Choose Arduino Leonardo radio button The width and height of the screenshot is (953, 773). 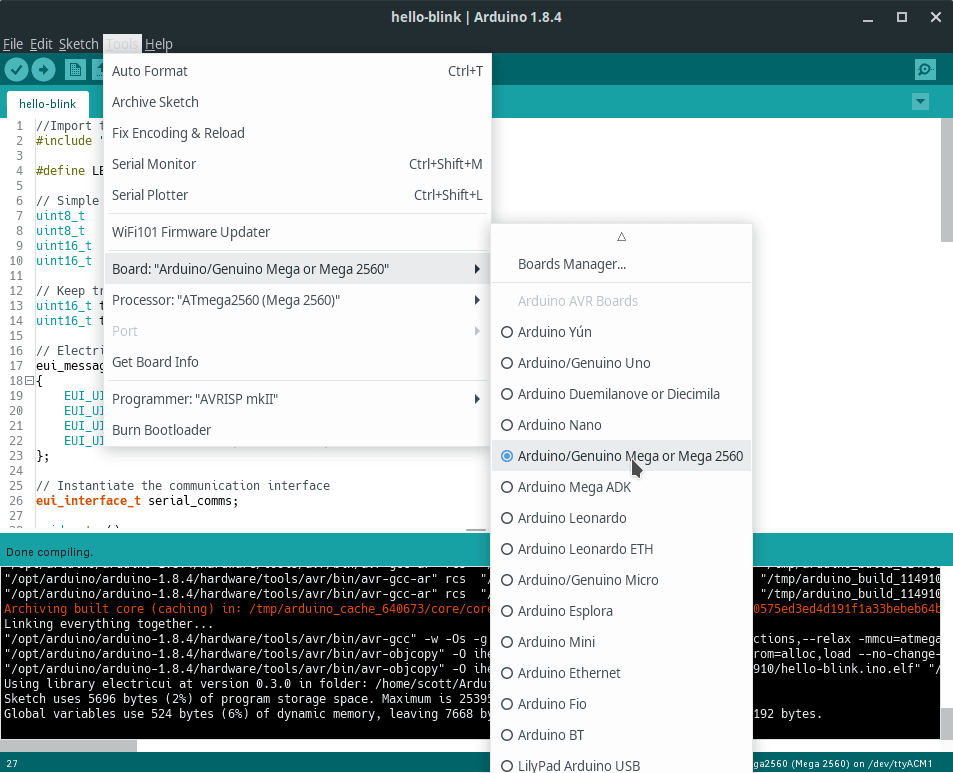[x=507, y=518]
